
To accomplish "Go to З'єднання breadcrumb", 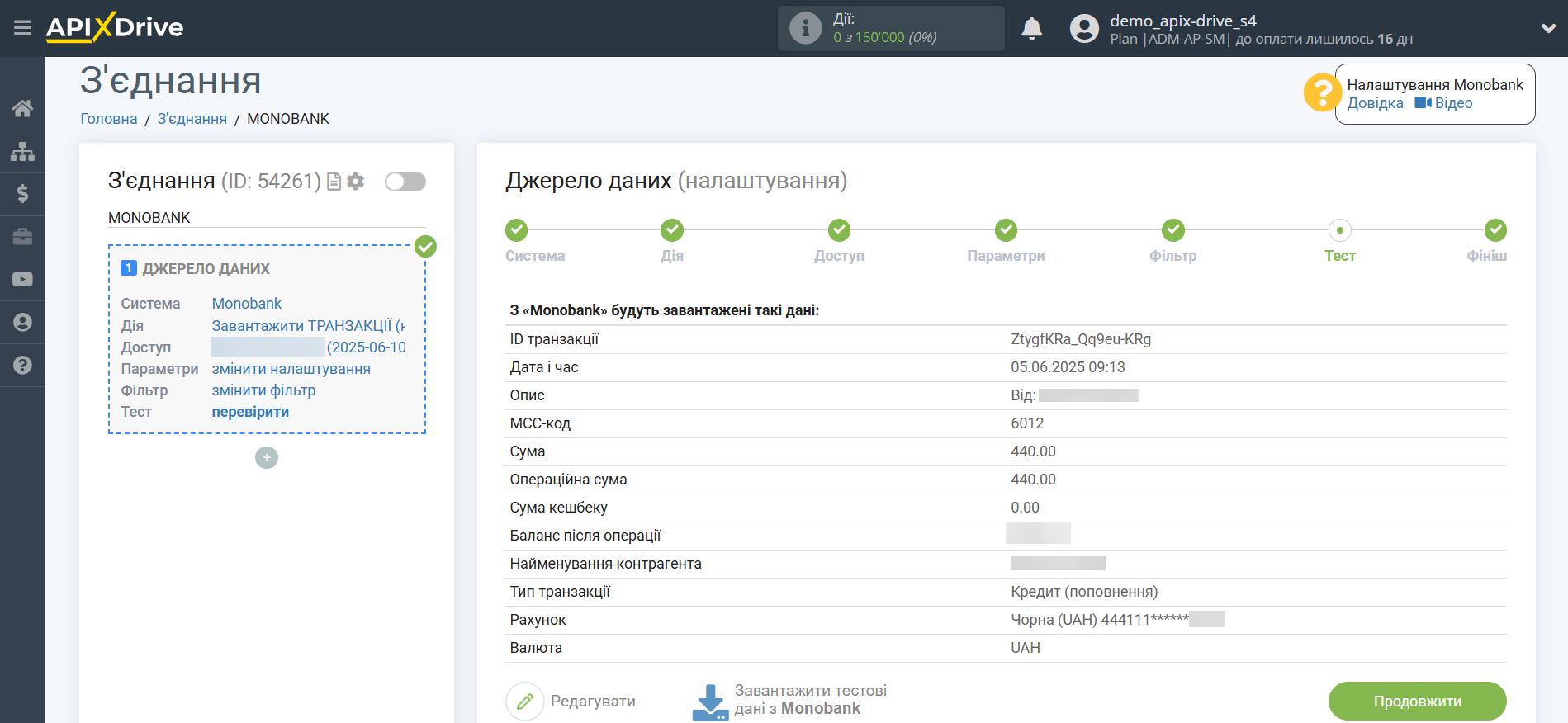I will tap(192, 119).
